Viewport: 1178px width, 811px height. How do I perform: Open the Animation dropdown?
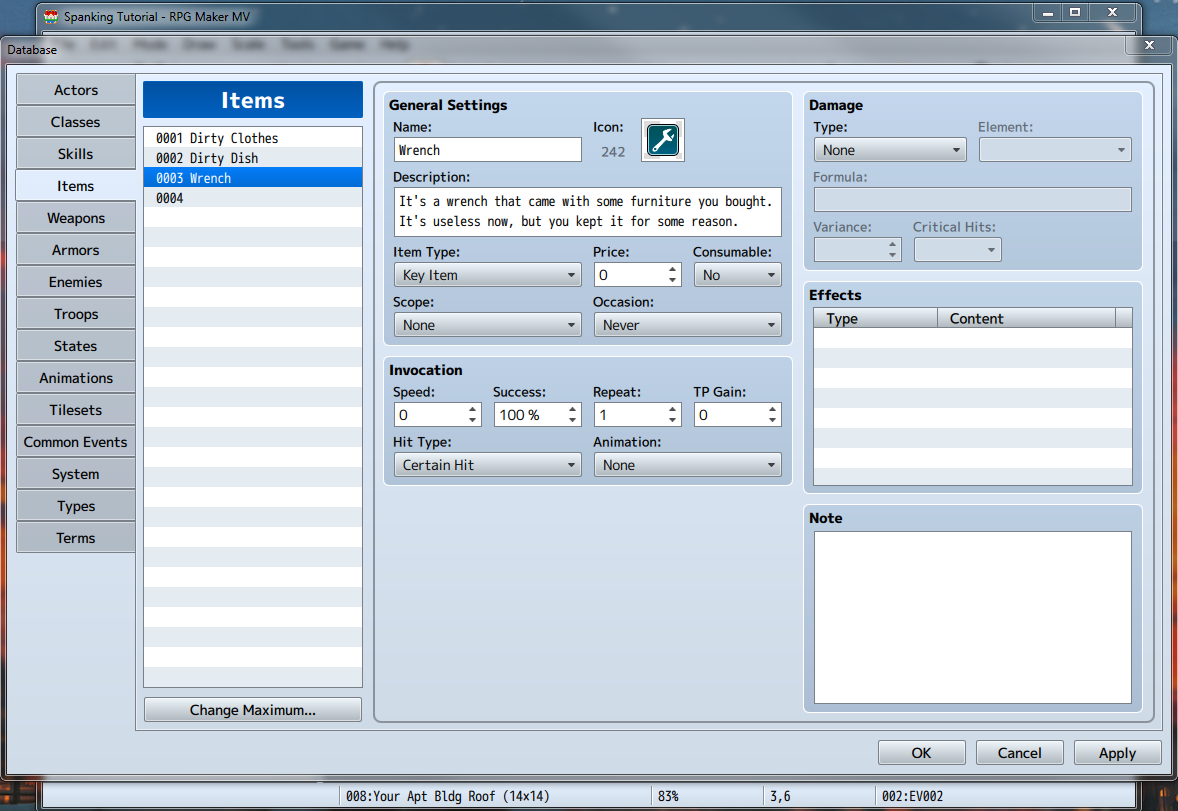pyautogui.click(x=687, y=465)
